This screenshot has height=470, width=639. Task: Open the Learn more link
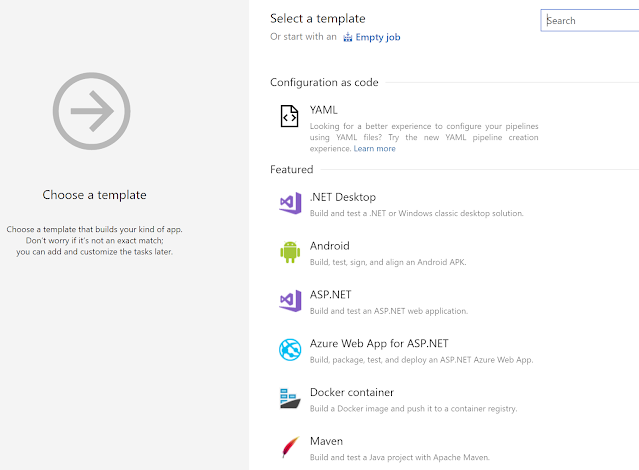point(374,149)
